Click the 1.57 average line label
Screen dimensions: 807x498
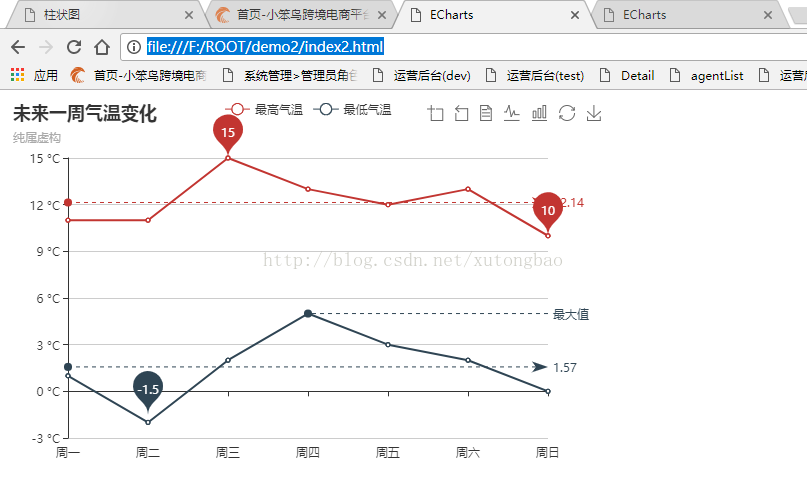[565, 367]
